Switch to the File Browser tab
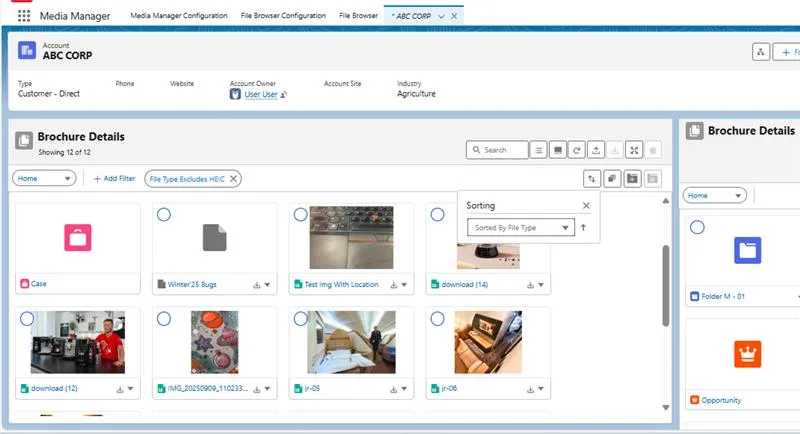Screen dimensions: 800x434 358,16
